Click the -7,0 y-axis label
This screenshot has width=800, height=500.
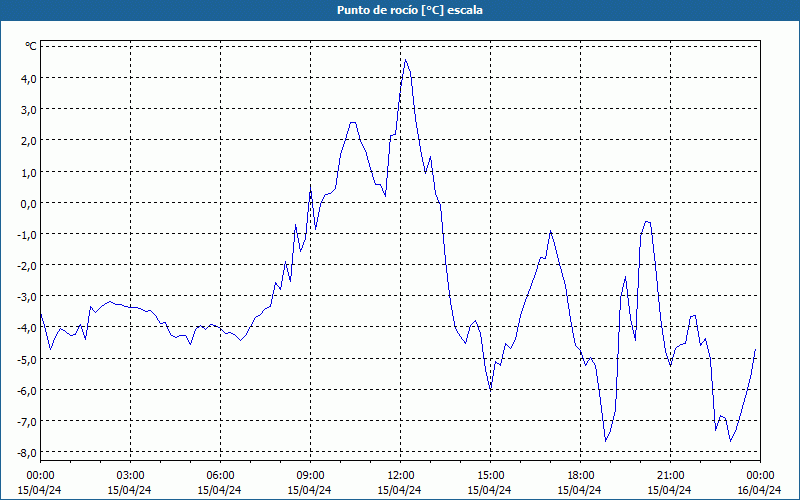27,421
